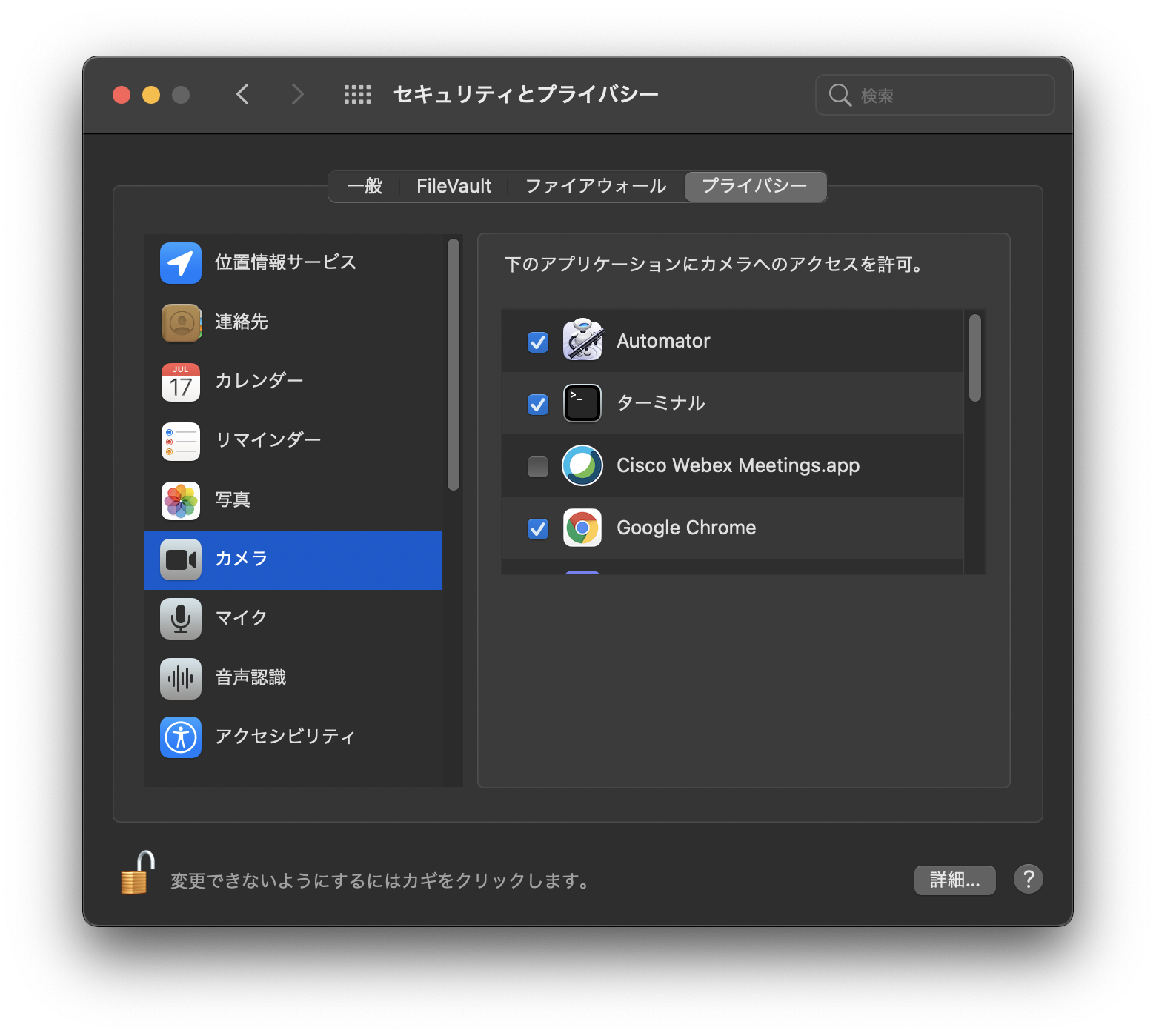Click the app list scrollbar thumb

(x=975, y=358)
